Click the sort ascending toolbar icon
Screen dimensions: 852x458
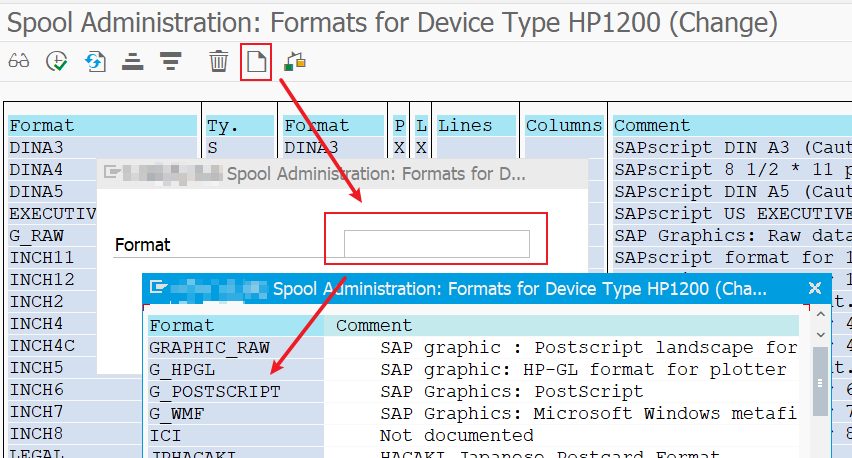133,61
